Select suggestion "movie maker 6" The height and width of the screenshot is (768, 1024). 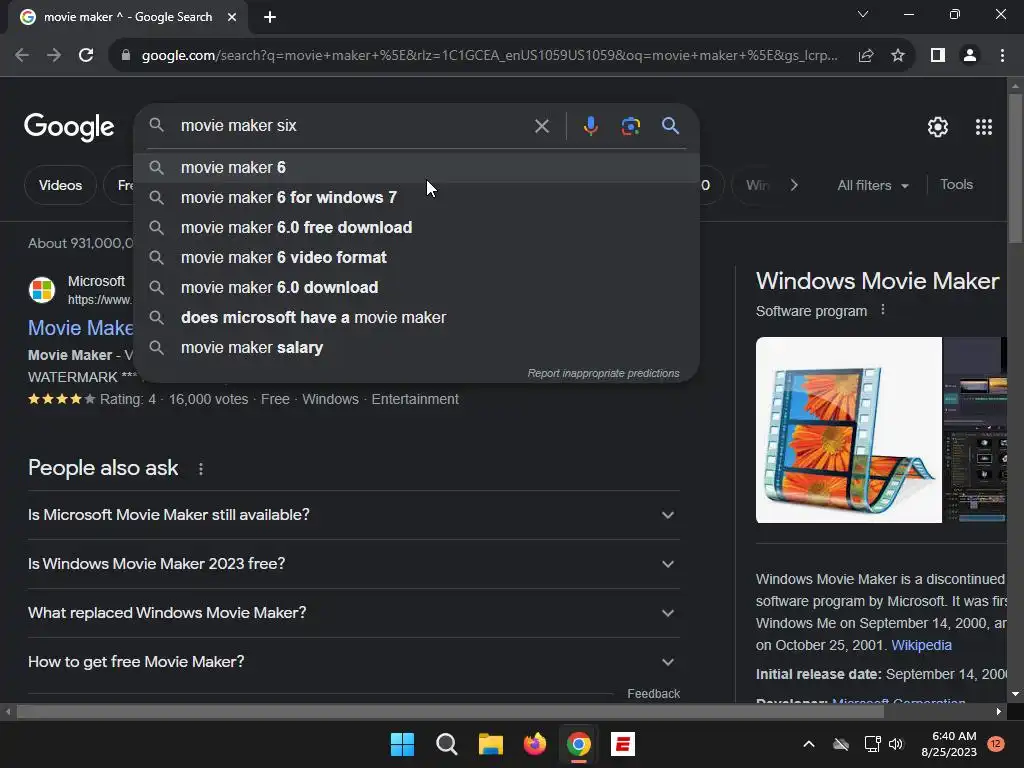click(417, 168)
